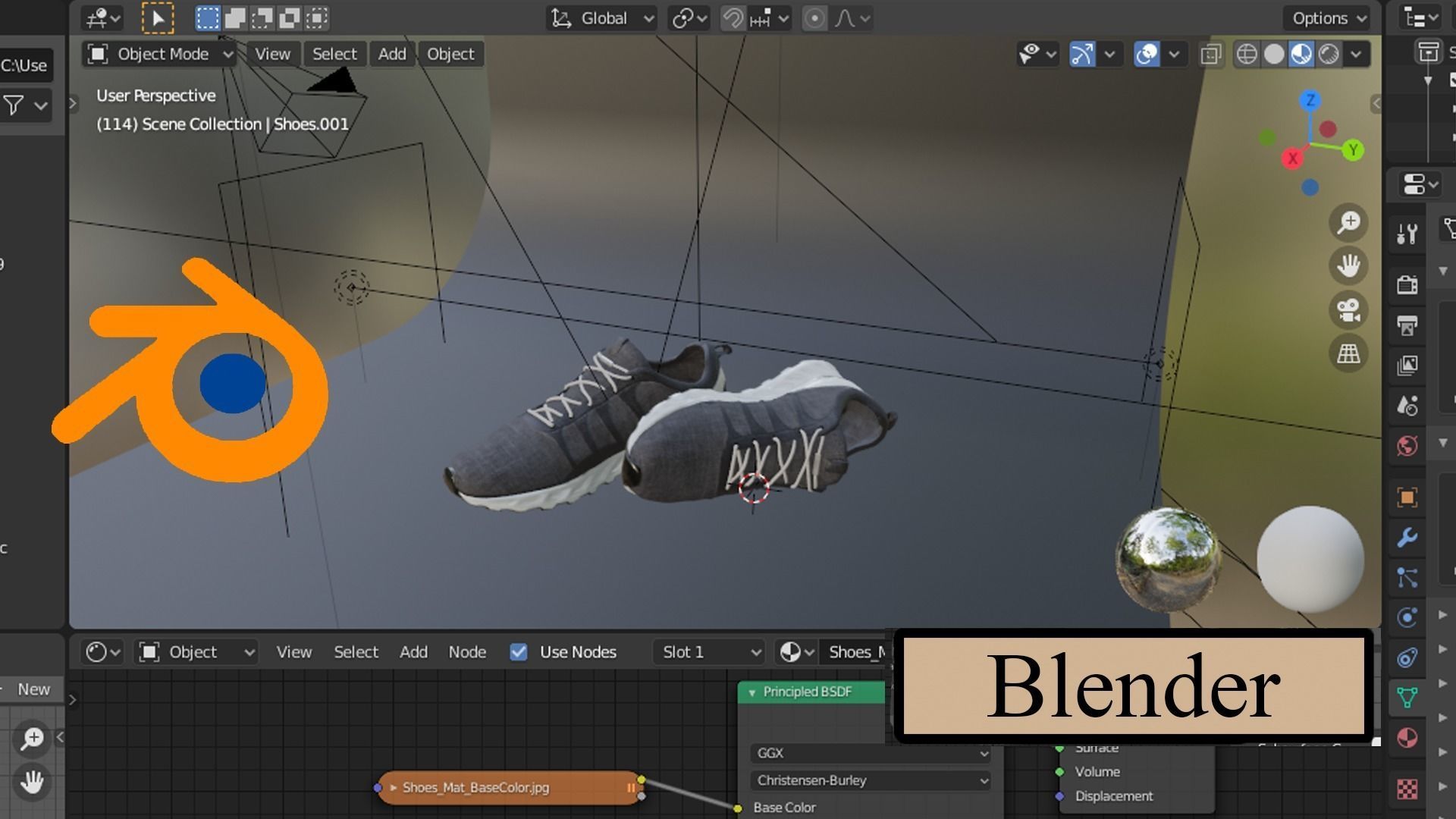Switch to Solid viewport shading
Image resolution: width=1456 pixels, height=819 pixels.
coord(1274,54)
